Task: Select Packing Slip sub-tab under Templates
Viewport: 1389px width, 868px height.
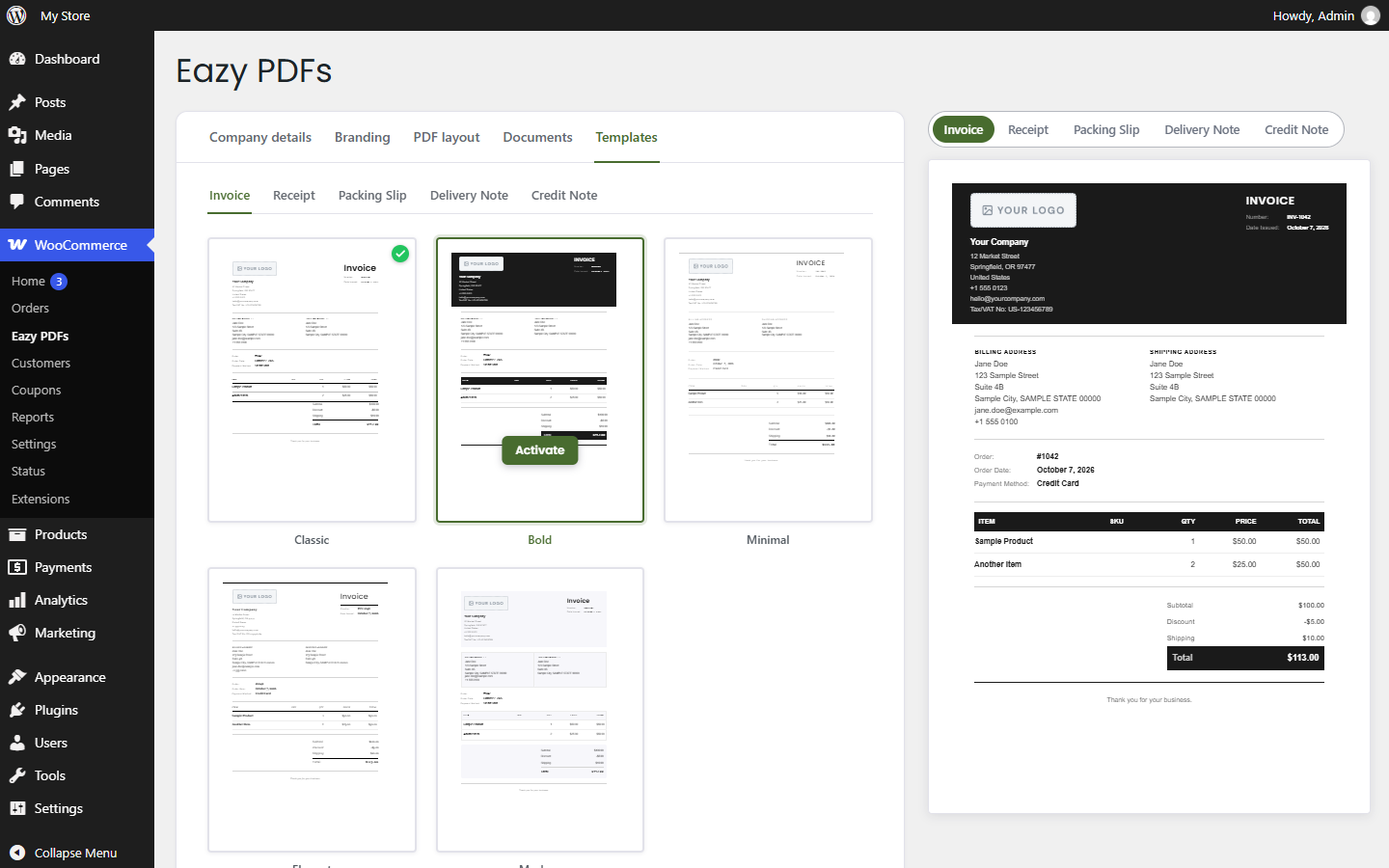Action: [372, 195]
